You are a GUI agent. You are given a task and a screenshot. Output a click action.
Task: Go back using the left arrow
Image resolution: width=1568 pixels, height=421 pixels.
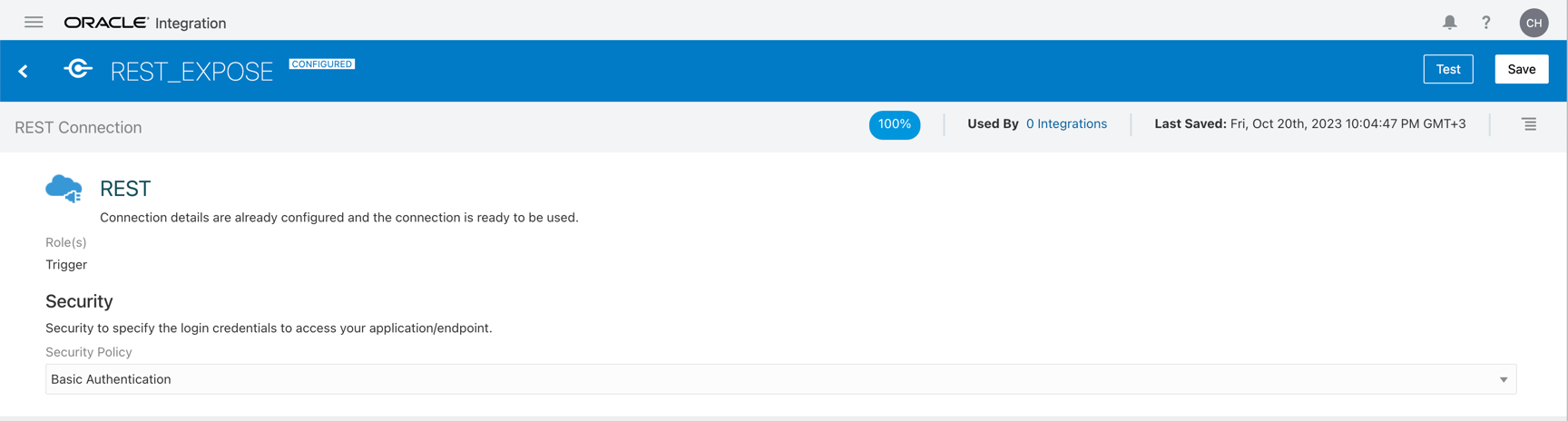(24, 71)
